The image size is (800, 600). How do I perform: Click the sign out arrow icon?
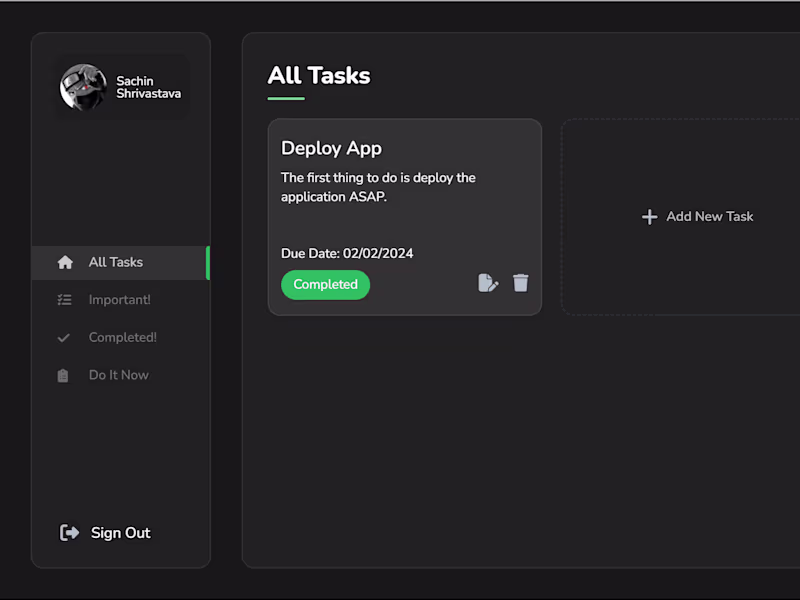click(x=69, y=533)
